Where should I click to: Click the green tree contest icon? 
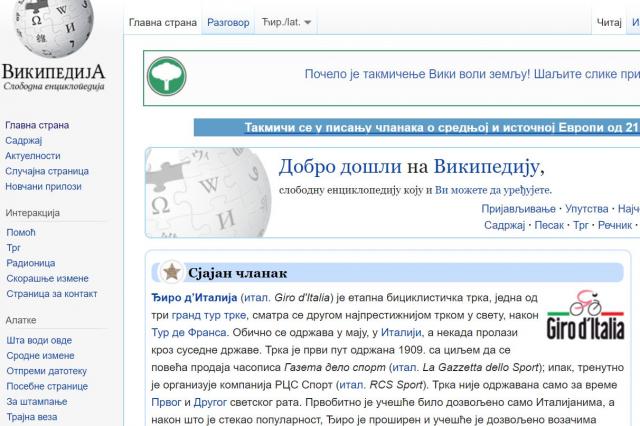pos(167,76)
